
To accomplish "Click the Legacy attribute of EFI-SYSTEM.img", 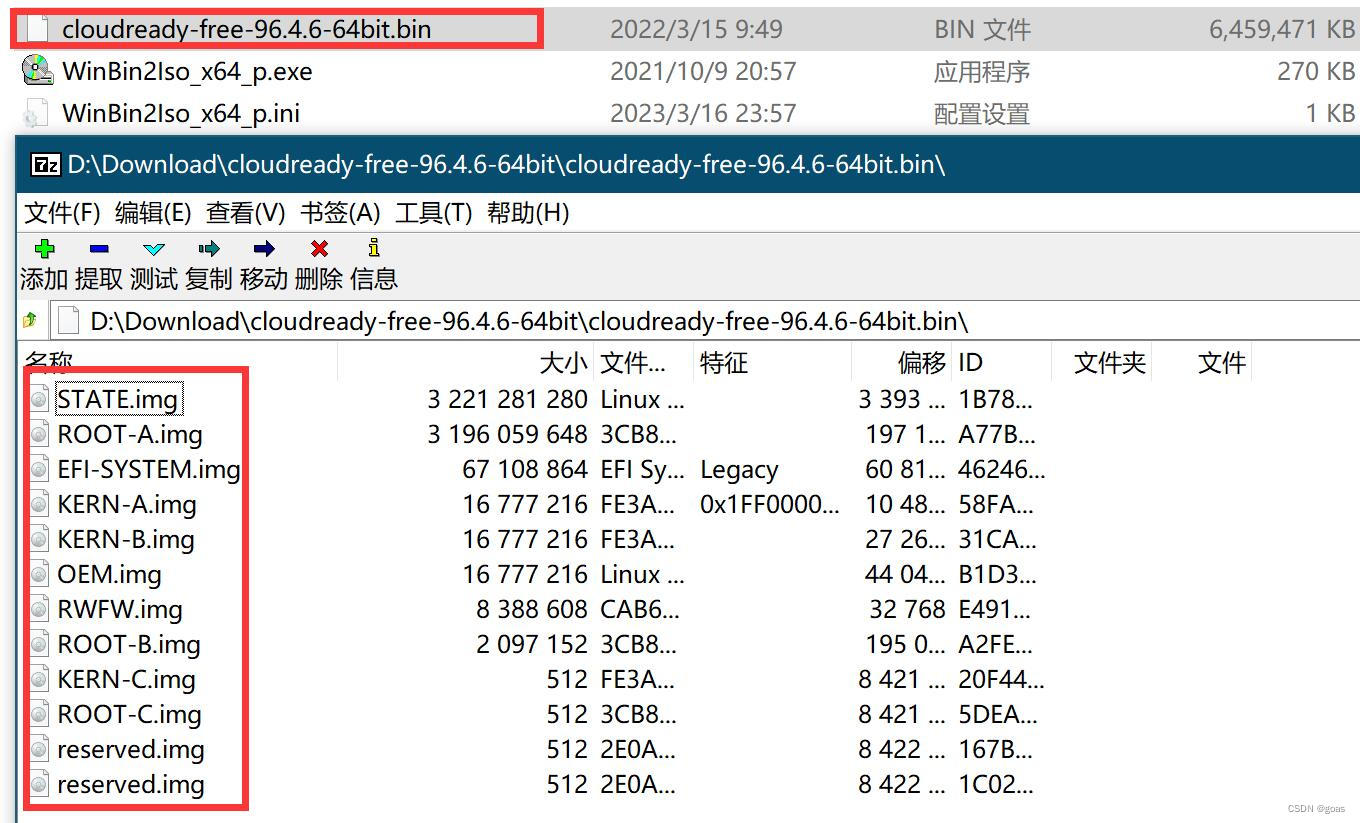I will 739,469.
